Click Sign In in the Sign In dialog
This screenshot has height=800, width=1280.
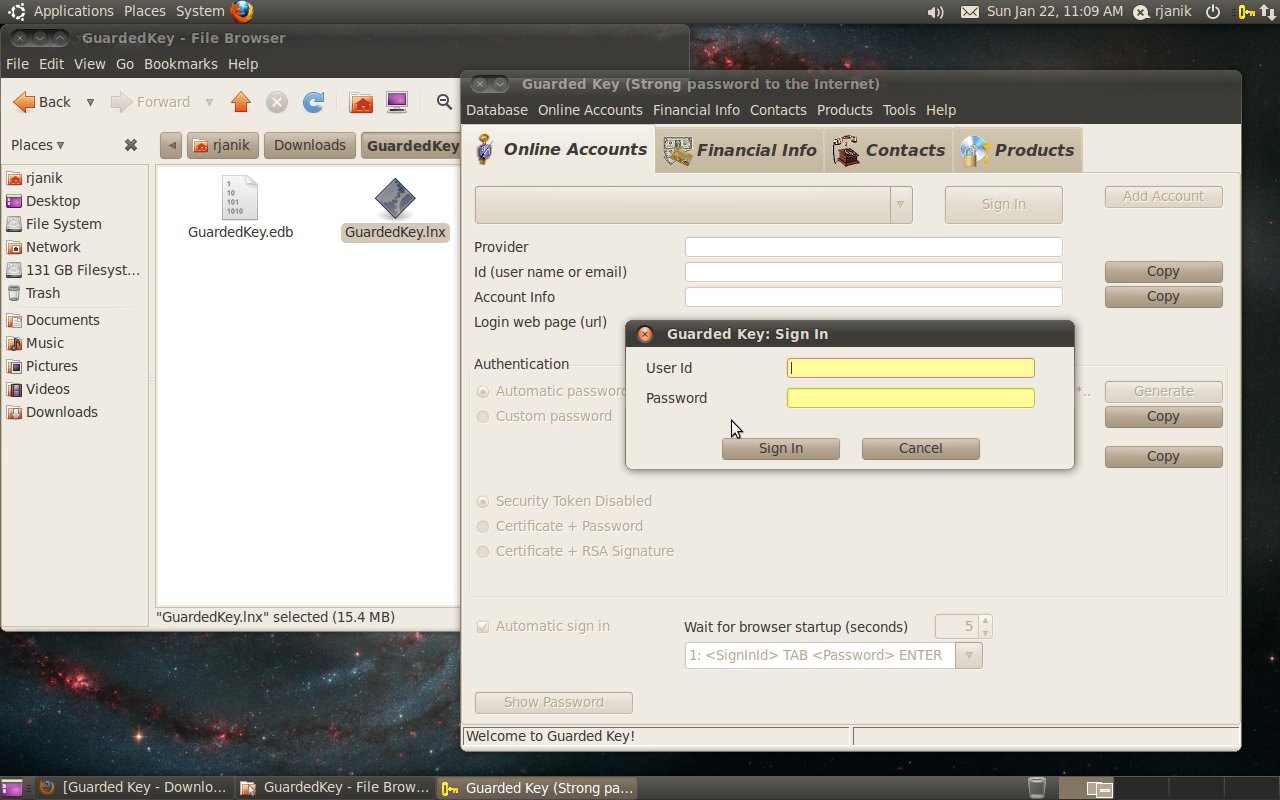coord(781,448)
